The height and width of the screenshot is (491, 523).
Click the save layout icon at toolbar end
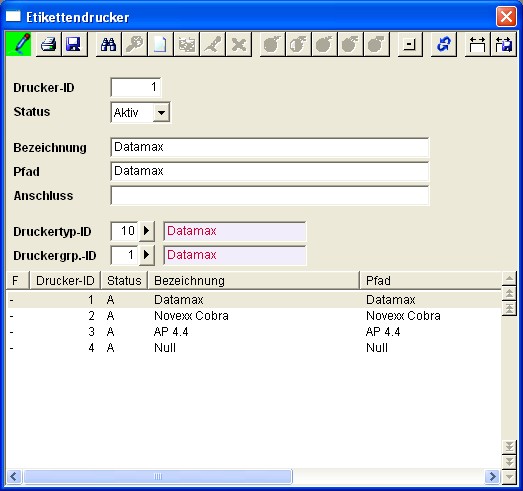click(504, 44)
